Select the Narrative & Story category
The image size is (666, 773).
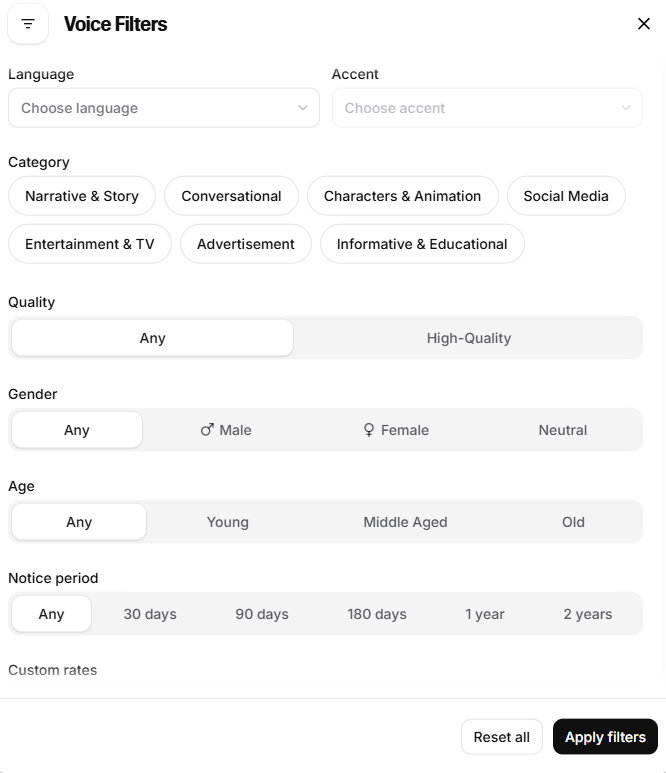coord(82,196)
